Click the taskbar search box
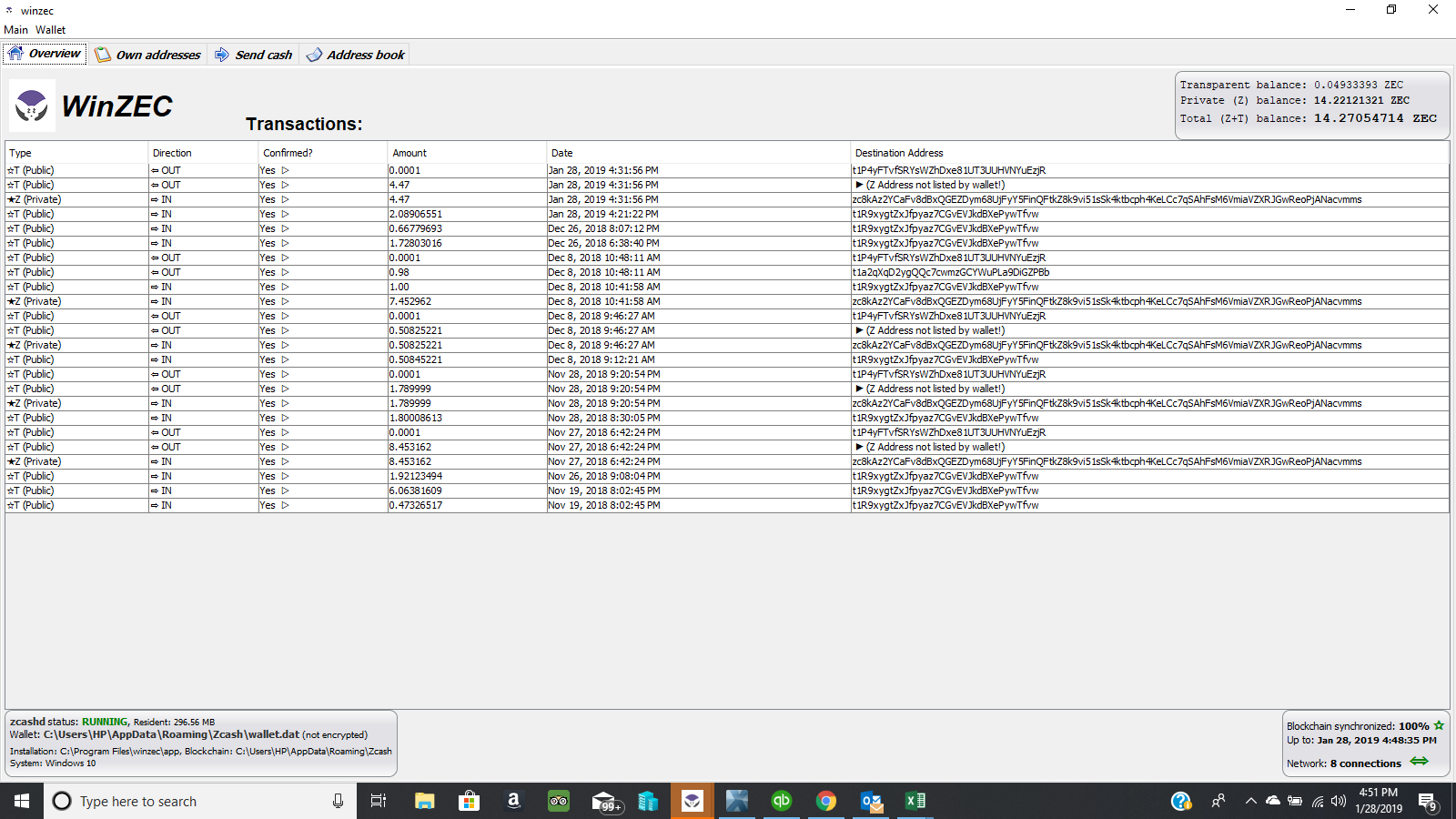Screen dimensions: 1456x819 coord(200,801)
